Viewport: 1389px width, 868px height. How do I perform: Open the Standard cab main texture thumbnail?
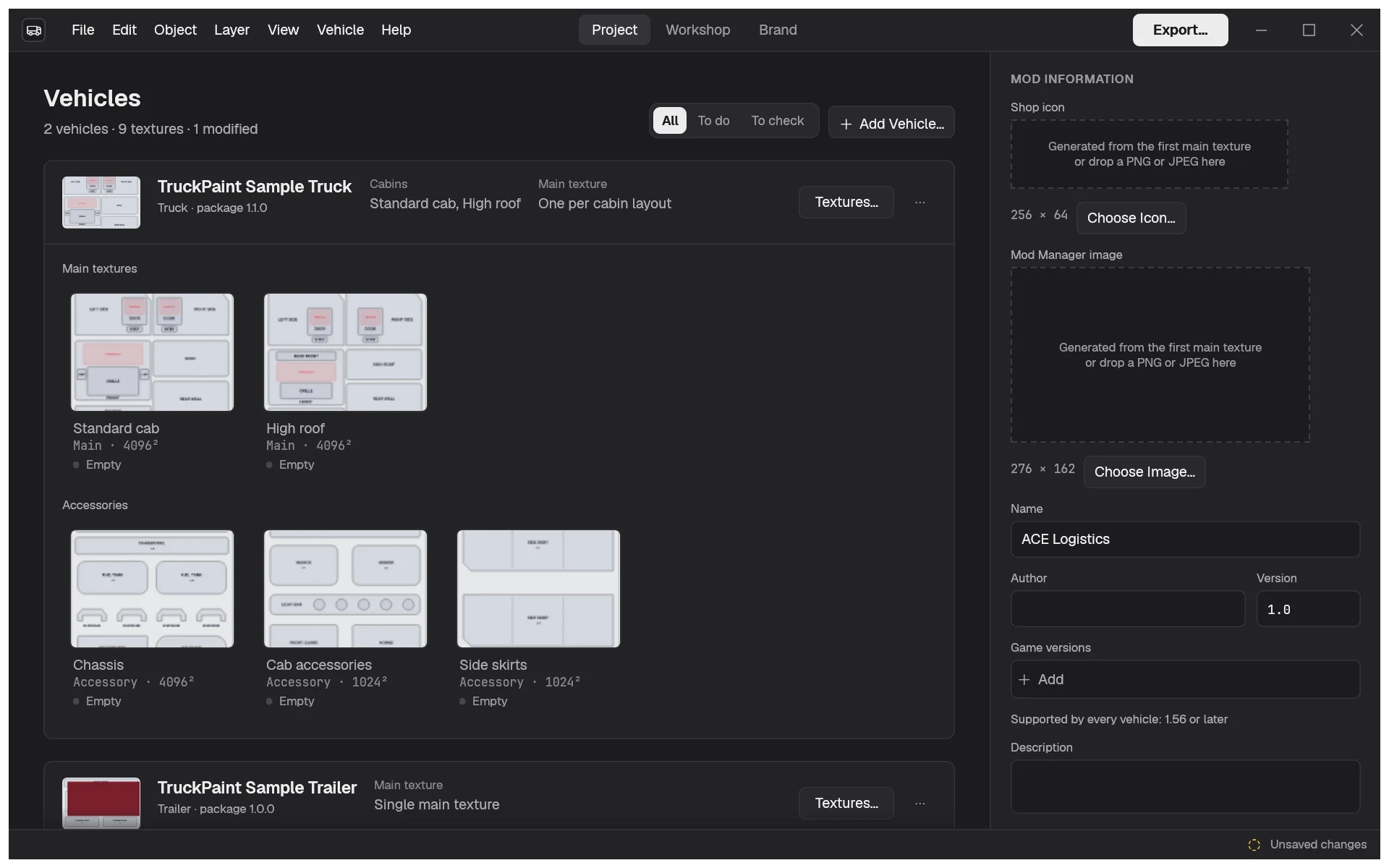point(152,352)
